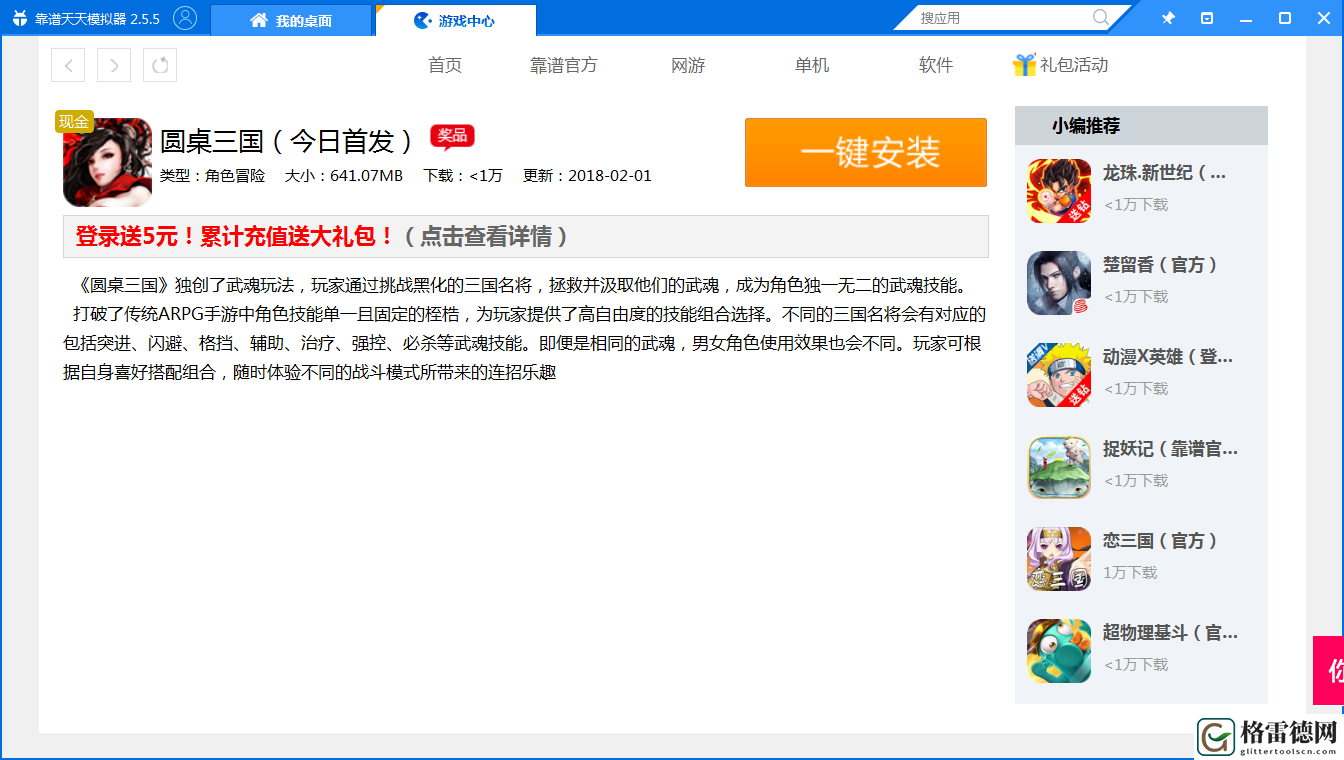Click 1万下载 under 恋三国

tap(1130, 573)
